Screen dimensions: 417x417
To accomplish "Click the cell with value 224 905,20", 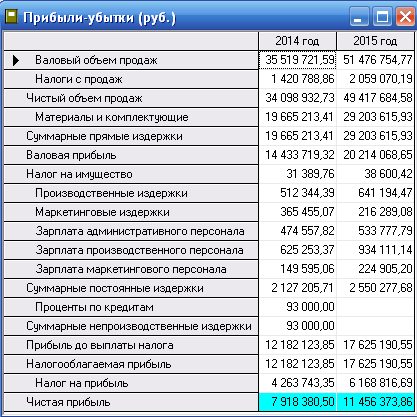I will click(x=375, y=269).
